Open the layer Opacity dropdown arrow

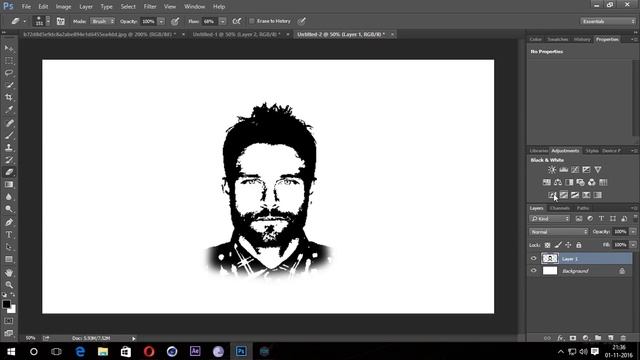pos(633,232)
